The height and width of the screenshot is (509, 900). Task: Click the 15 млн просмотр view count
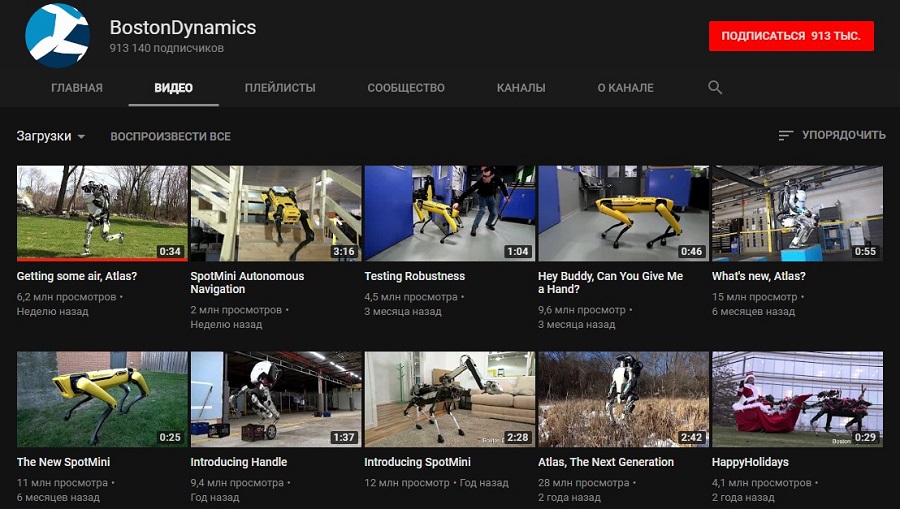coord(755,297)
